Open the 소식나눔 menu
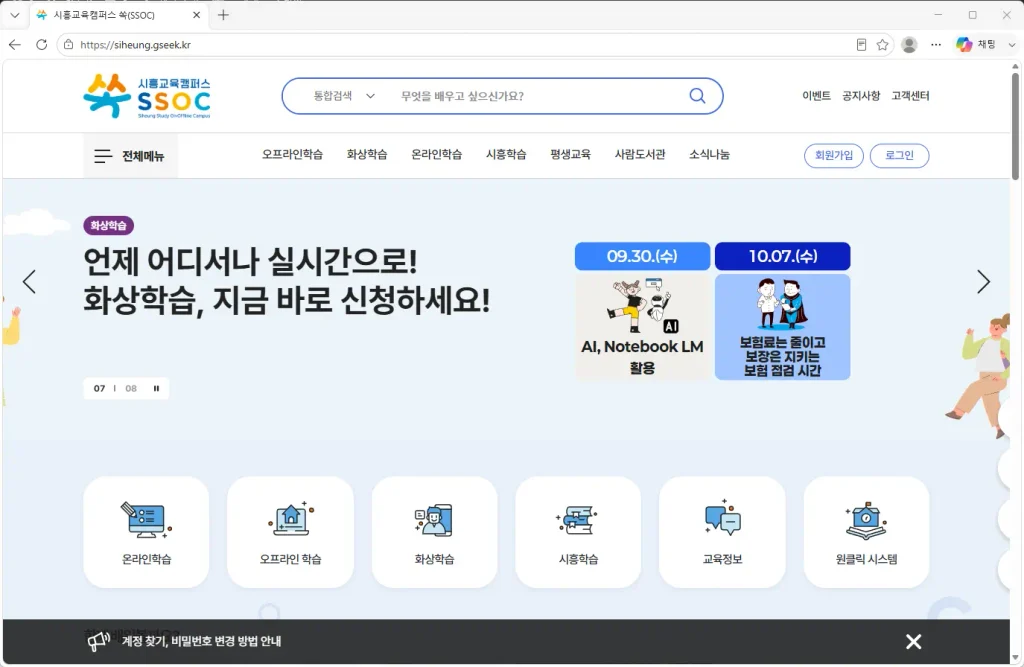The height and width of the screenshot is (667, 1024). pyautogui.click(x=709, y=155)
